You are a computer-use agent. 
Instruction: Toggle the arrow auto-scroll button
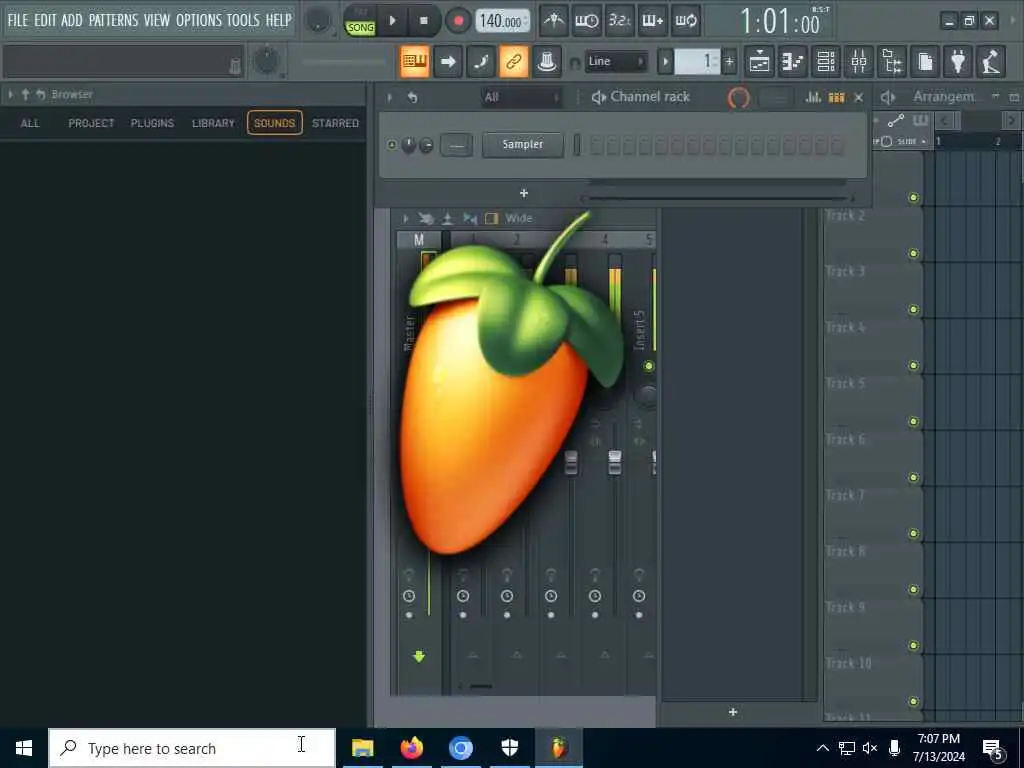click(448, 62)
